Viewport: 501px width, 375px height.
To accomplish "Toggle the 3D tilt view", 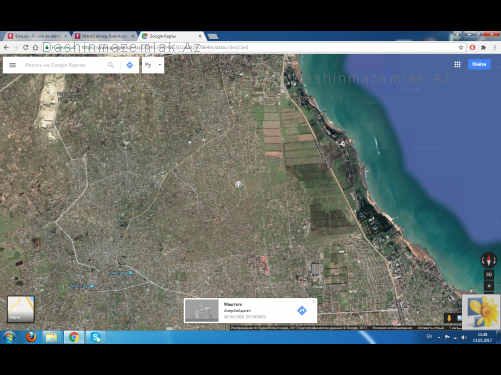I will coord(489,274).
